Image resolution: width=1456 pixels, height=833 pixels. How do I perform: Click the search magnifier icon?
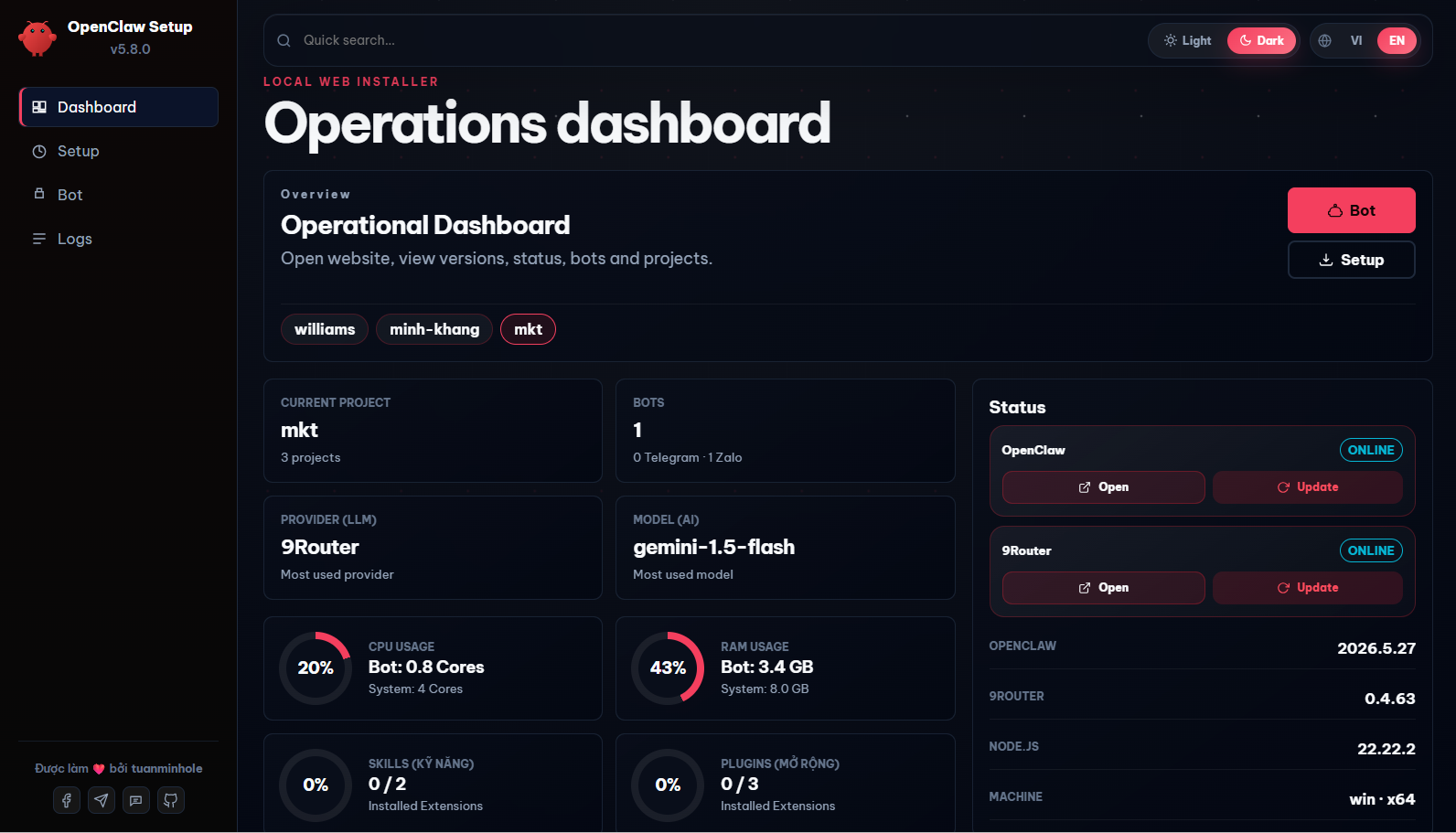pyautogui.click(x=284, y=40)
